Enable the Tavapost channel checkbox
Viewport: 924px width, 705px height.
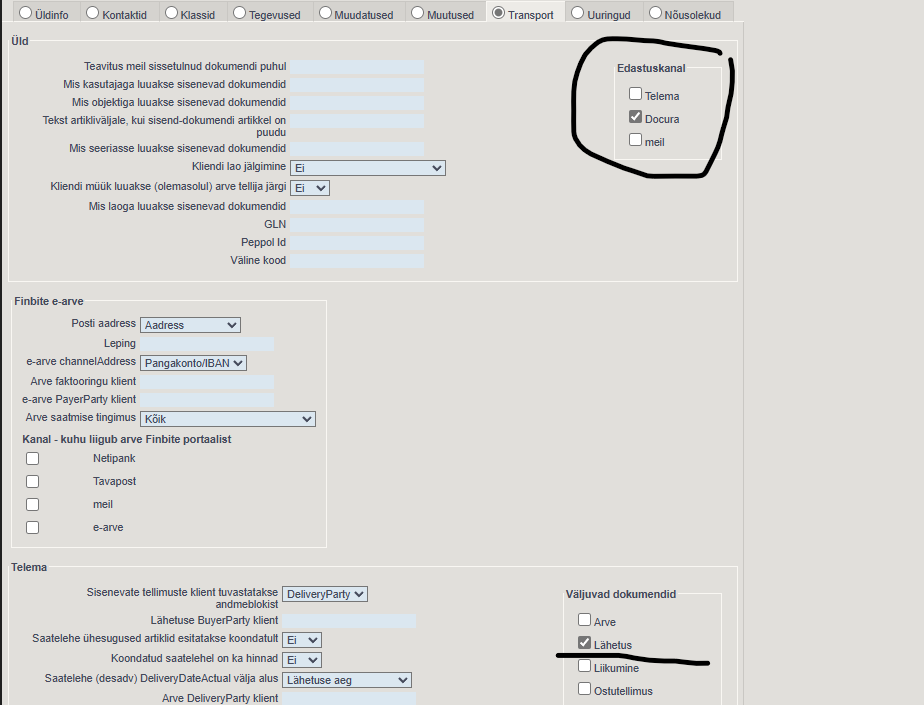pos(32,482)
